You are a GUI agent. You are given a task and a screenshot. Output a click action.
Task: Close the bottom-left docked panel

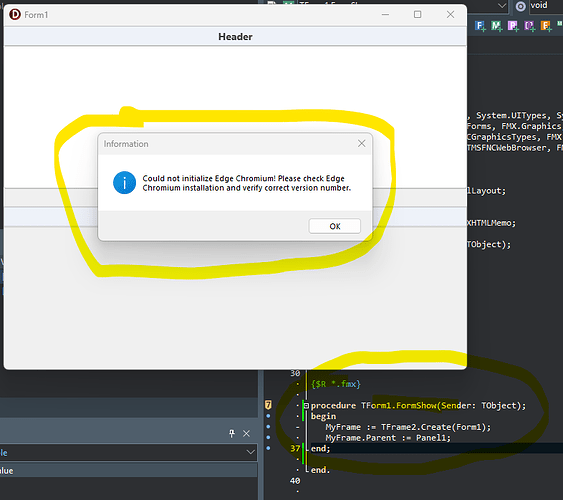(246, 434)
